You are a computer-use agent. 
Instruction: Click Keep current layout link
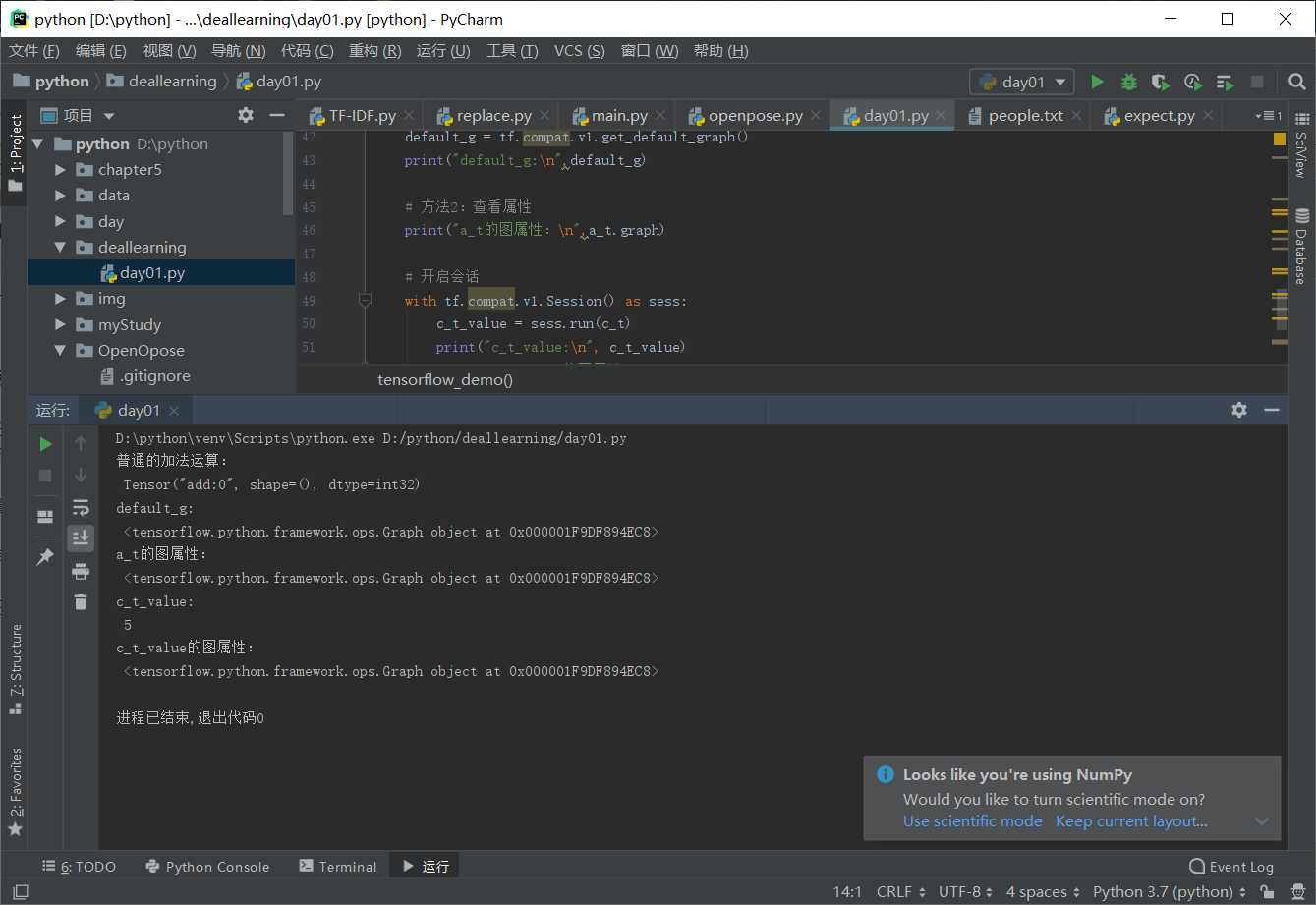click(1131, 821)
